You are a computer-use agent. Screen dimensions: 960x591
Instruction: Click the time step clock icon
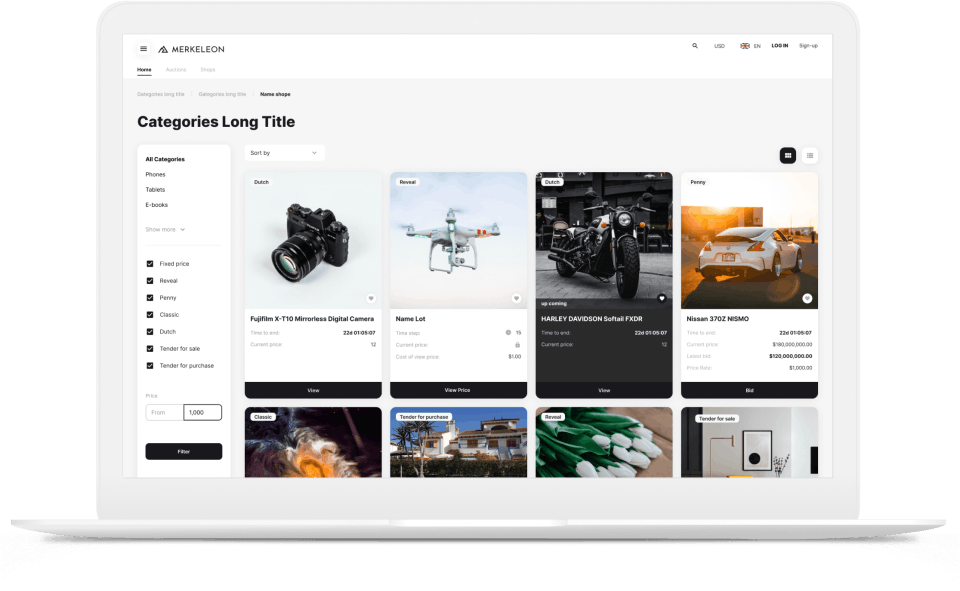click(508, 333)
